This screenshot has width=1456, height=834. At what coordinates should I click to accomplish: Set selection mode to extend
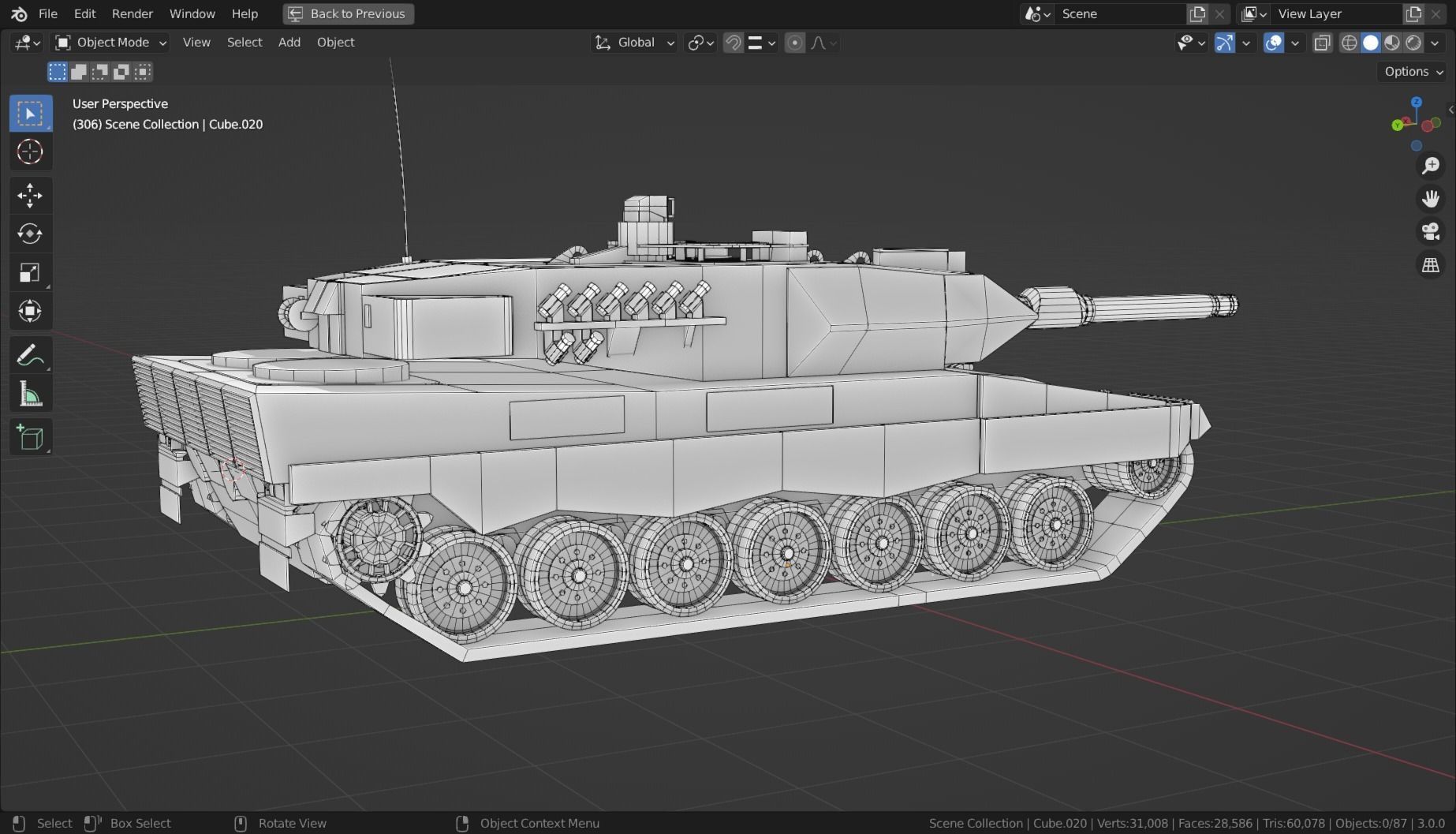(79, 72)
